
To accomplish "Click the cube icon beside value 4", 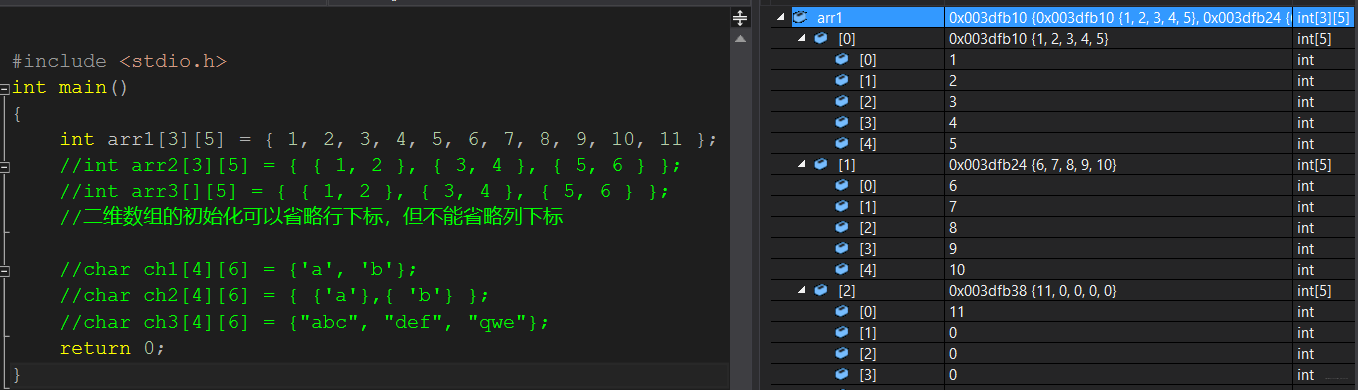I will tap(842, 123).
